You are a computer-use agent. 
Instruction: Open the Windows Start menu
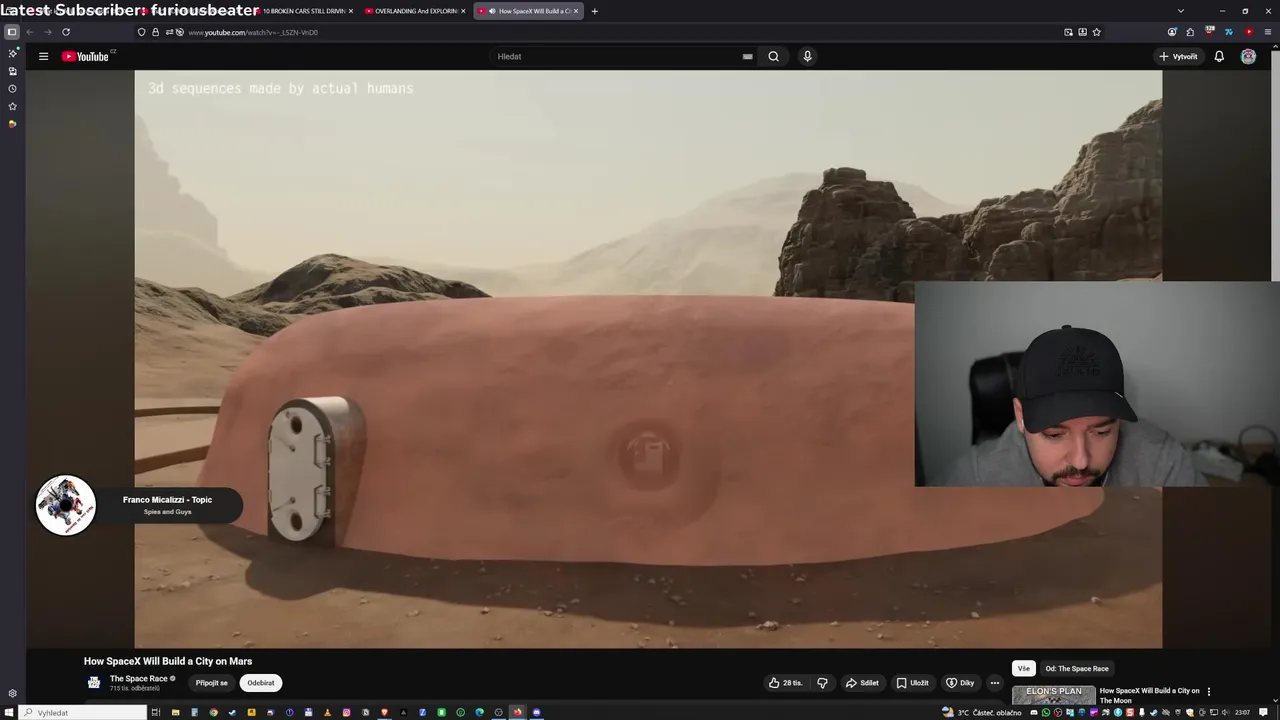pyautogui.click(x=9, y=712)
